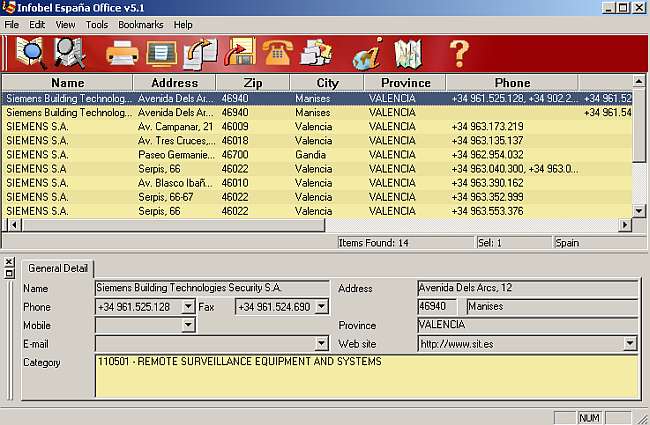650x425 pixels.
Task: Open the map search magnifier tool
Action: point(31,53)
